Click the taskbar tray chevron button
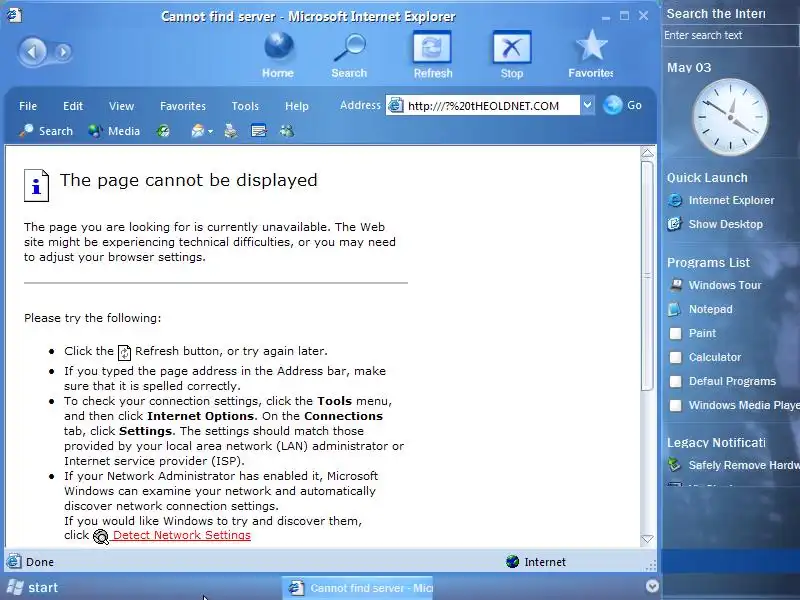The width and height of the screenshot is (800, 600). pos(652,586)
